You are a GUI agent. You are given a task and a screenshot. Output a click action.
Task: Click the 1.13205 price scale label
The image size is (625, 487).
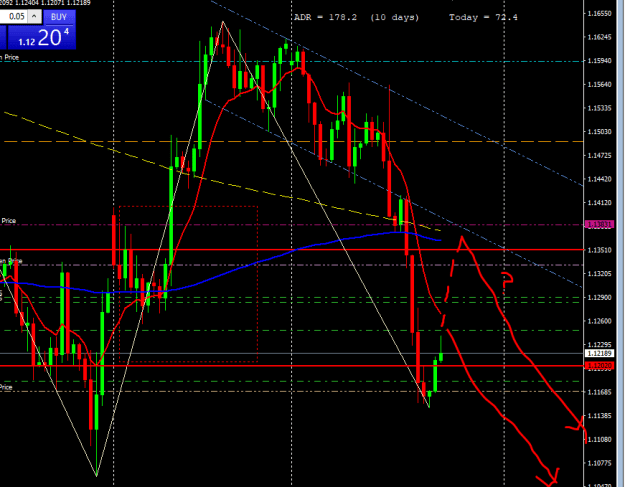(x=599, y=274)
